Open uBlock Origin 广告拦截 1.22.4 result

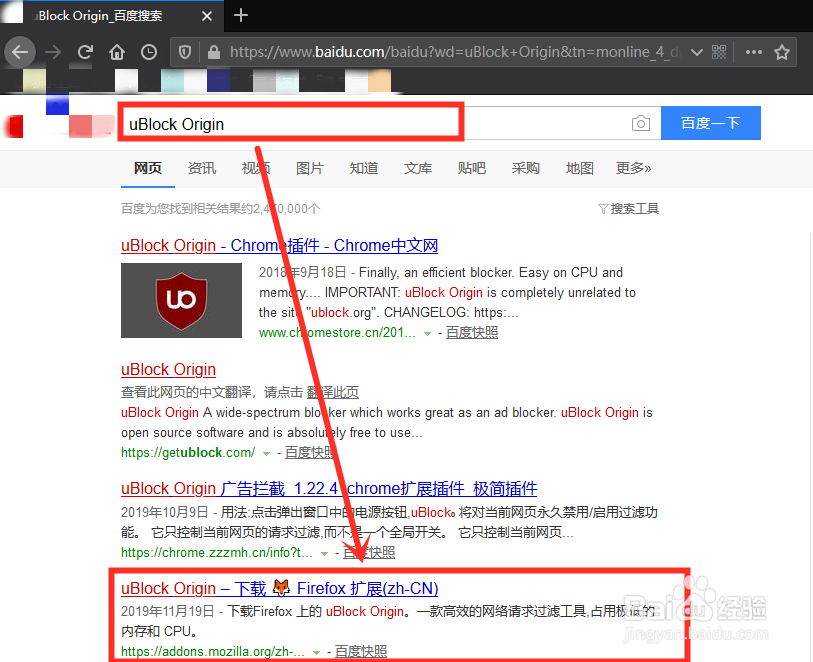[x=329, y=488]
